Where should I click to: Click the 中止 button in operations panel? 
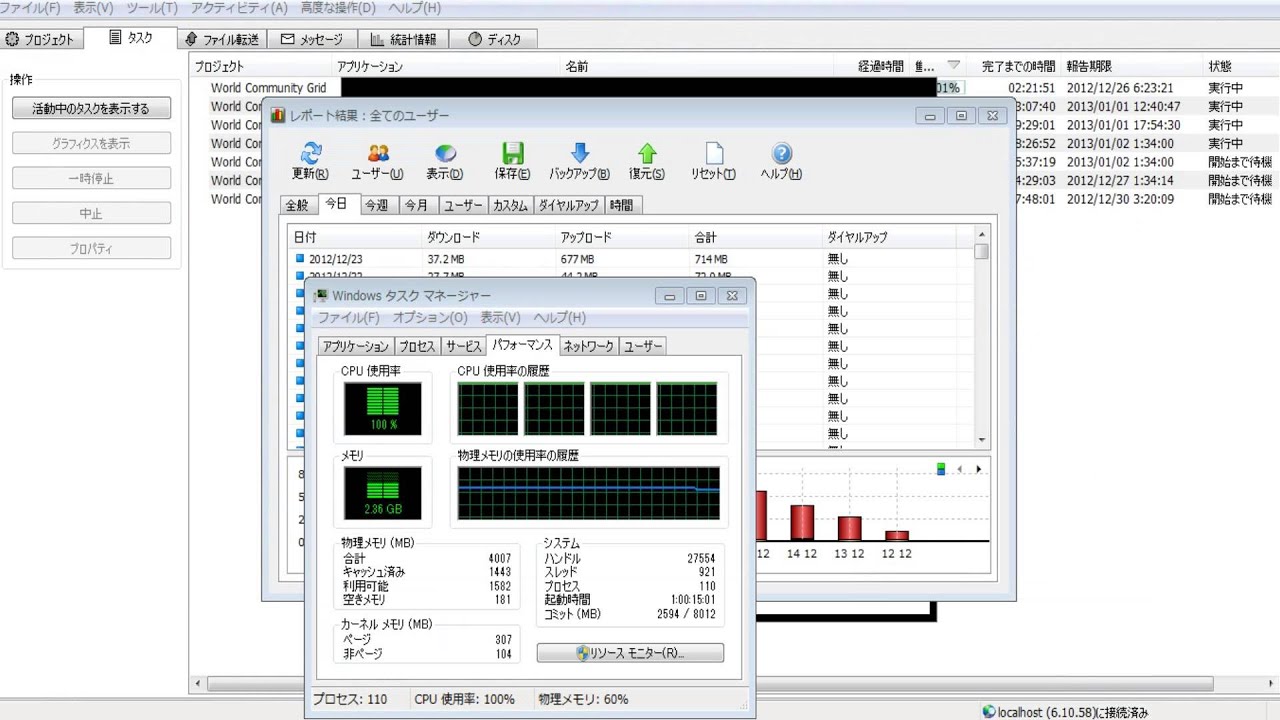point(91,213)
